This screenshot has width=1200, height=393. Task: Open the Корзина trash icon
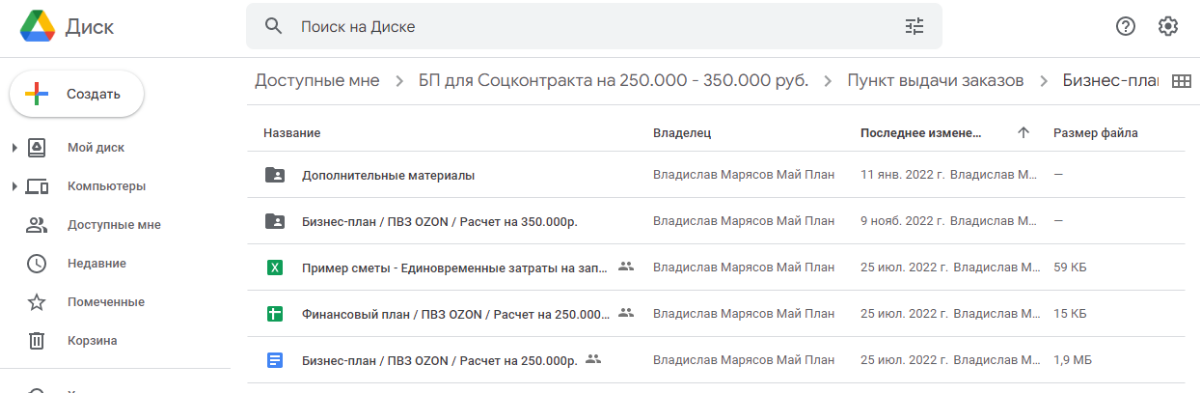click(x=37, y=340)
